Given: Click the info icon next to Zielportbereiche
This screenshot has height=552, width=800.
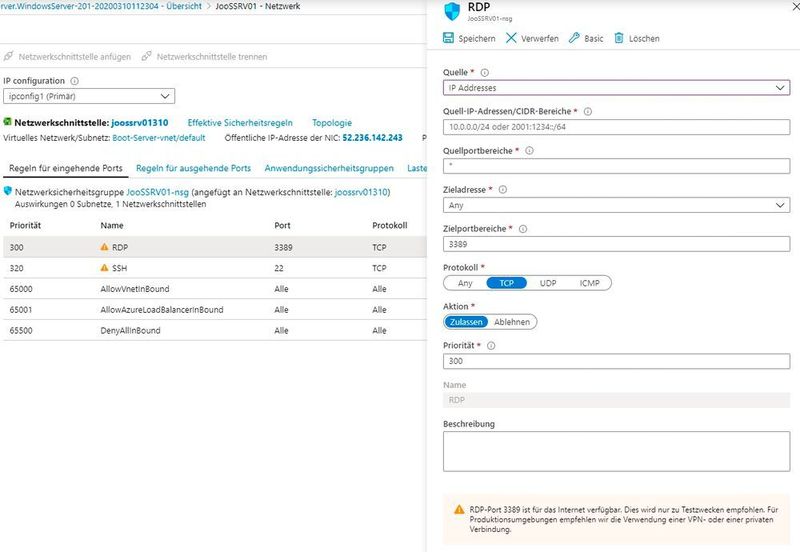Looking at the screenshot, I should coord(523,229).
